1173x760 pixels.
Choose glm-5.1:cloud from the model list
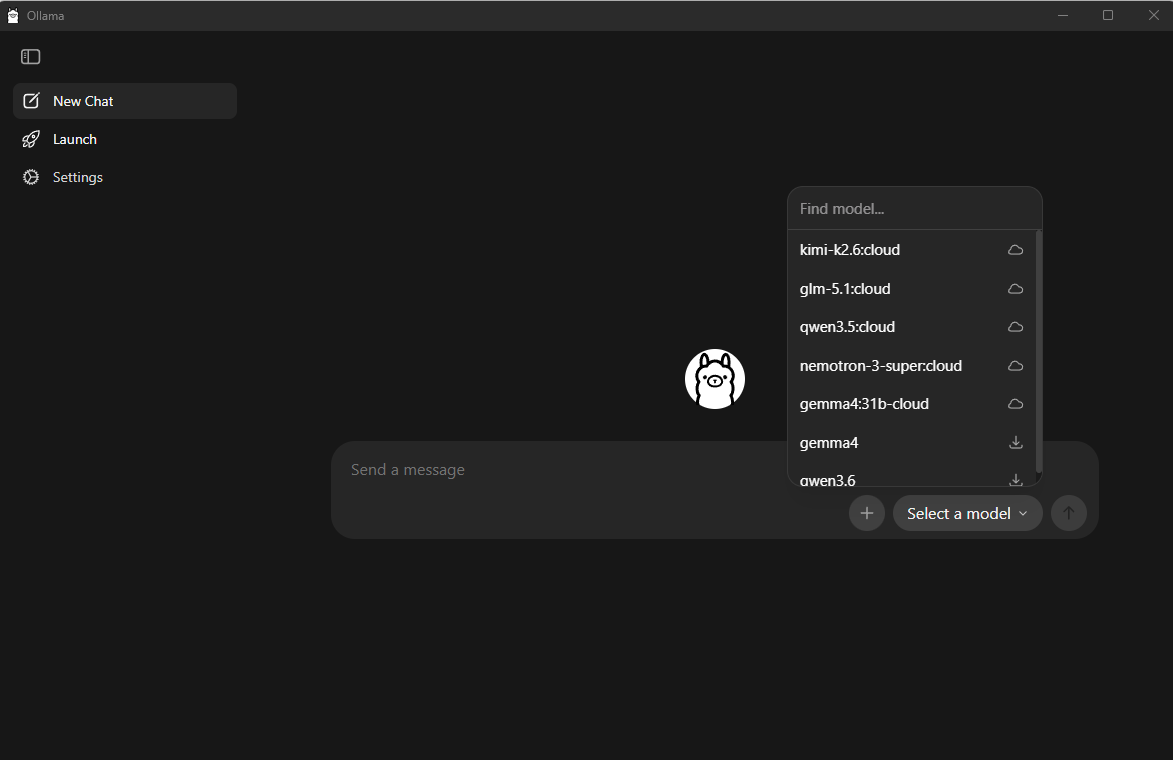click(911, 289)
